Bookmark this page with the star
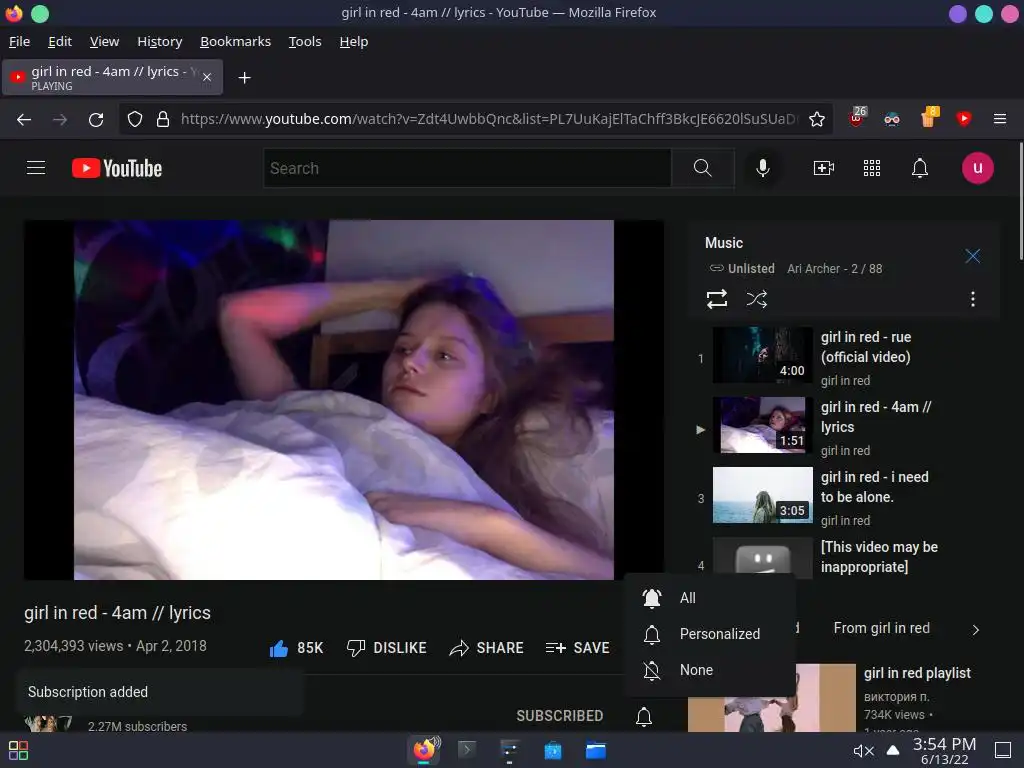The height and width of the screenshot is (768, 1024). (x=816, y=119)
